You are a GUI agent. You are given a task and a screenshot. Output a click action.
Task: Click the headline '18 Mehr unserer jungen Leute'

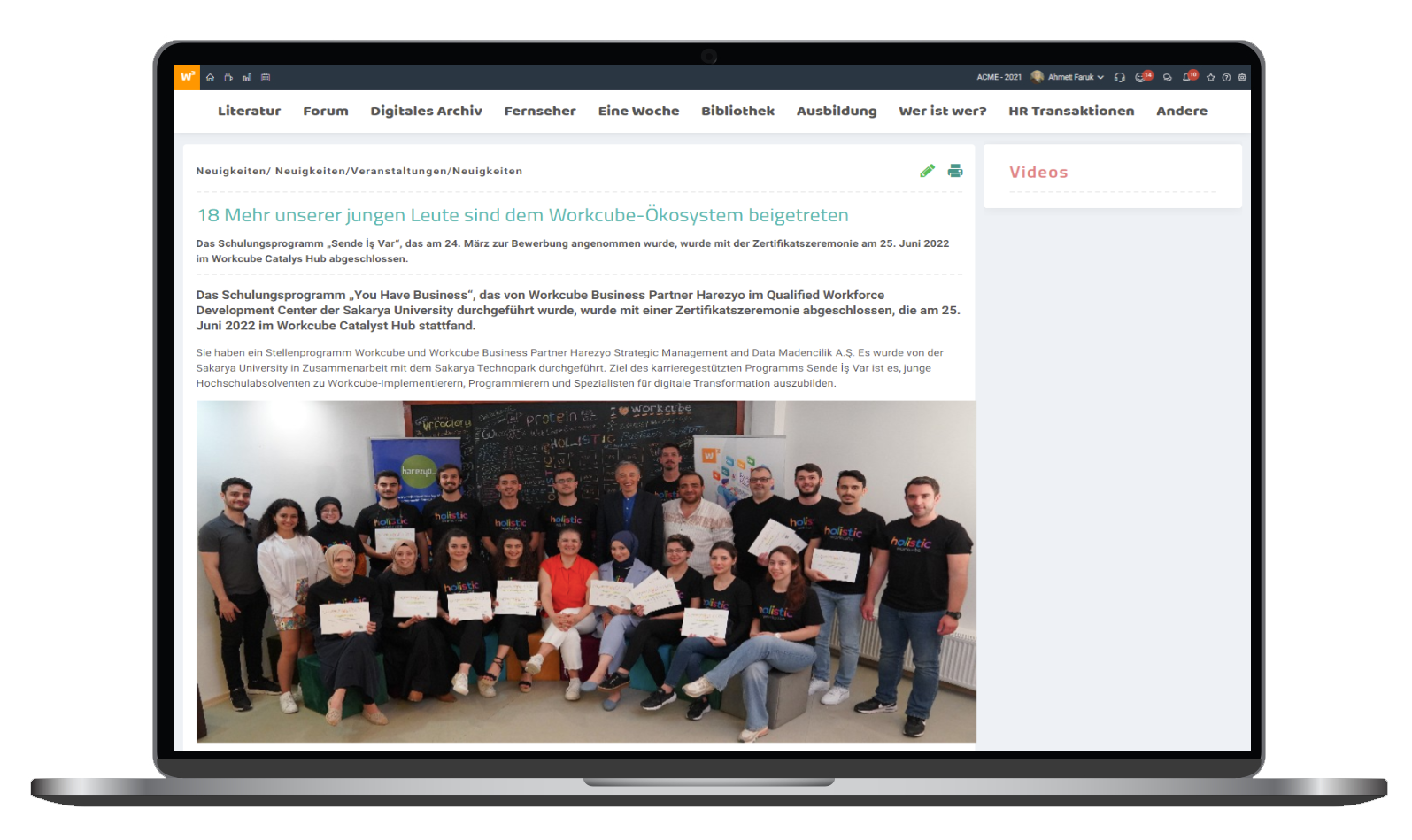pyautogui.click(x=522, y=215)
